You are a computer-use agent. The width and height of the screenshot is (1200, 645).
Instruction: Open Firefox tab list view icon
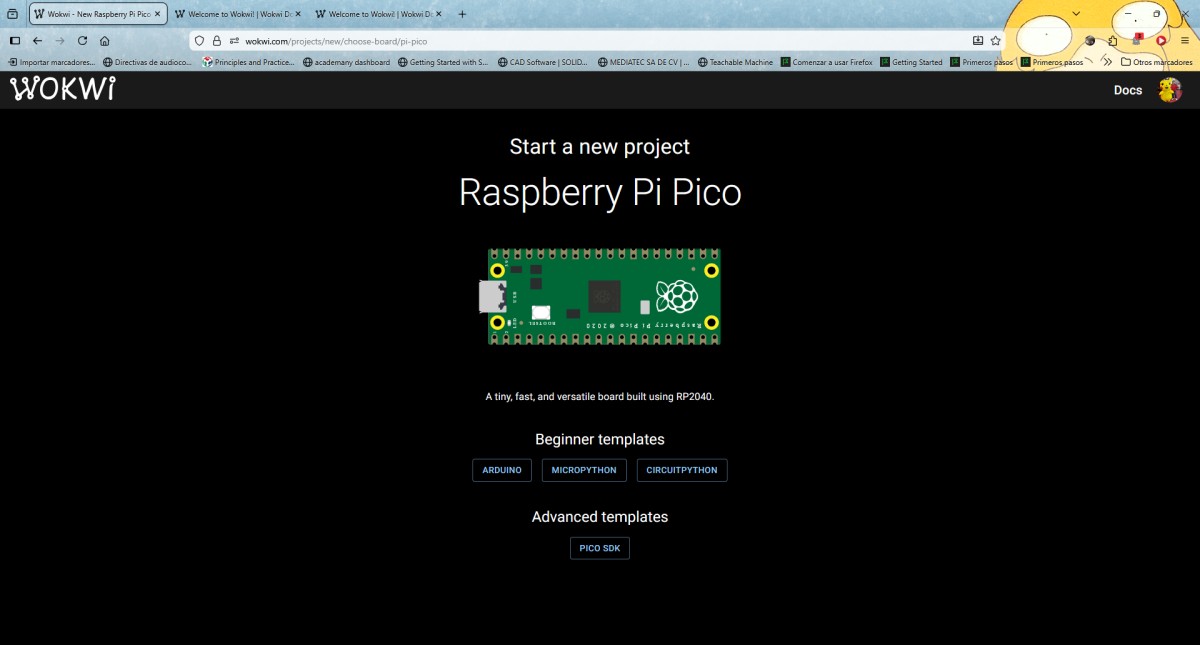tap(12, 14)
